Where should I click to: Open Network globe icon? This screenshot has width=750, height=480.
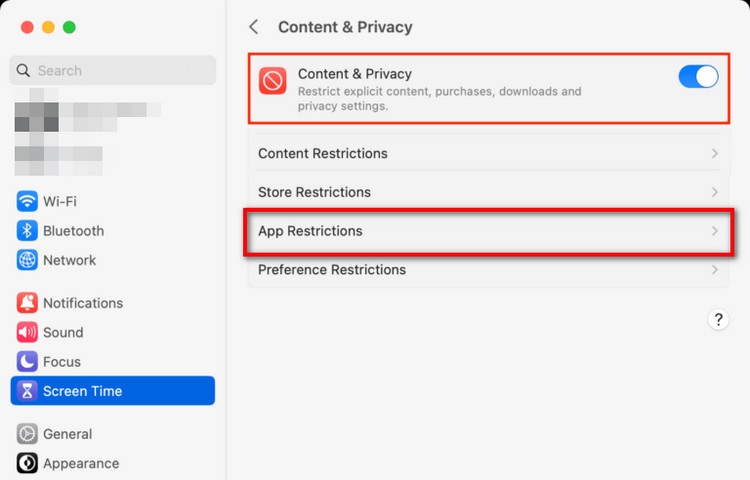27,260
